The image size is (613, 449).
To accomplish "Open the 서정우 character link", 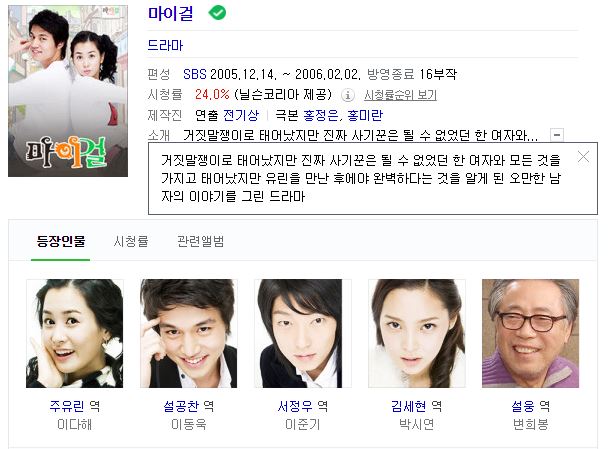I will pos(295,406).
